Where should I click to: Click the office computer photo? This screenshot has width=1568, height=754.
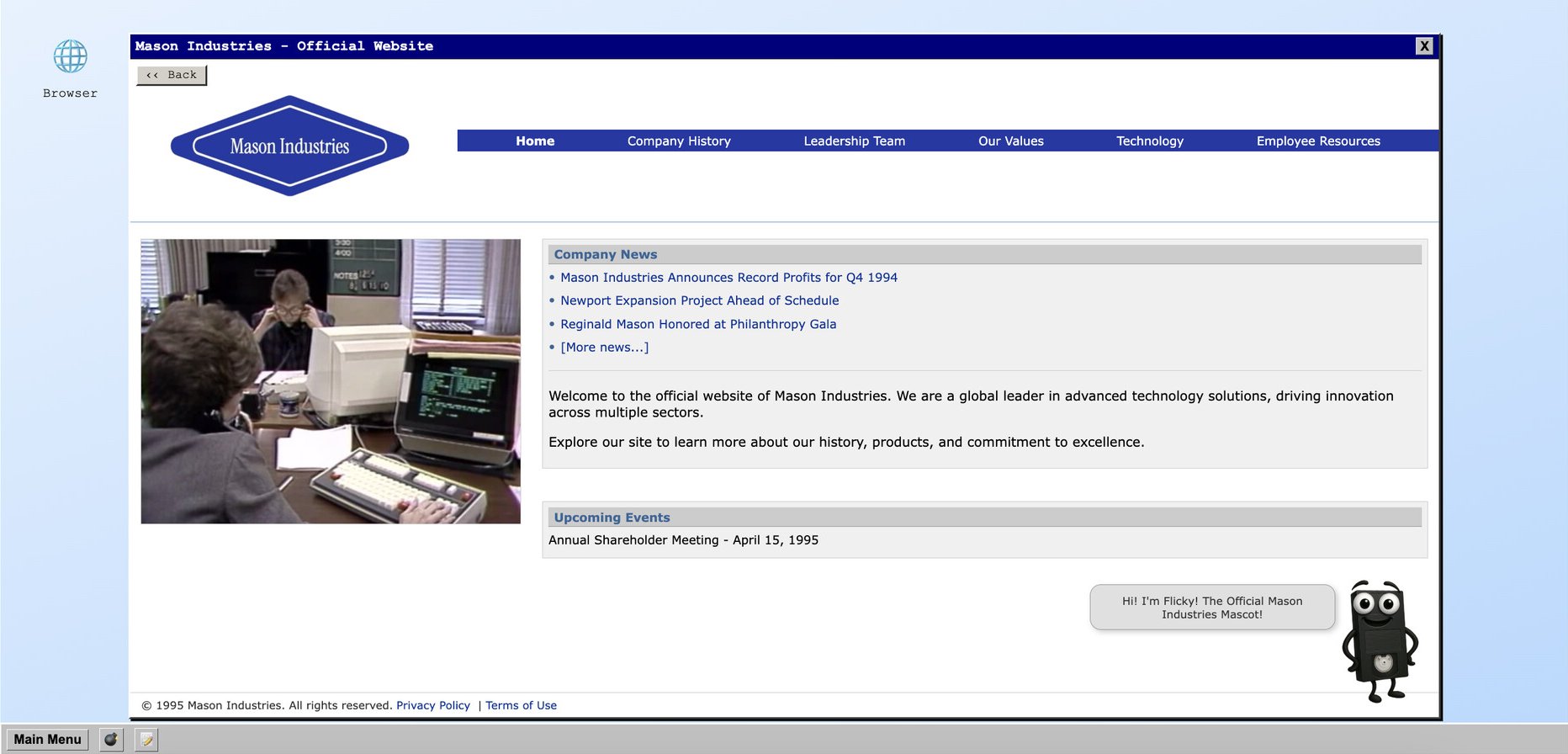(x=331, y=381)
